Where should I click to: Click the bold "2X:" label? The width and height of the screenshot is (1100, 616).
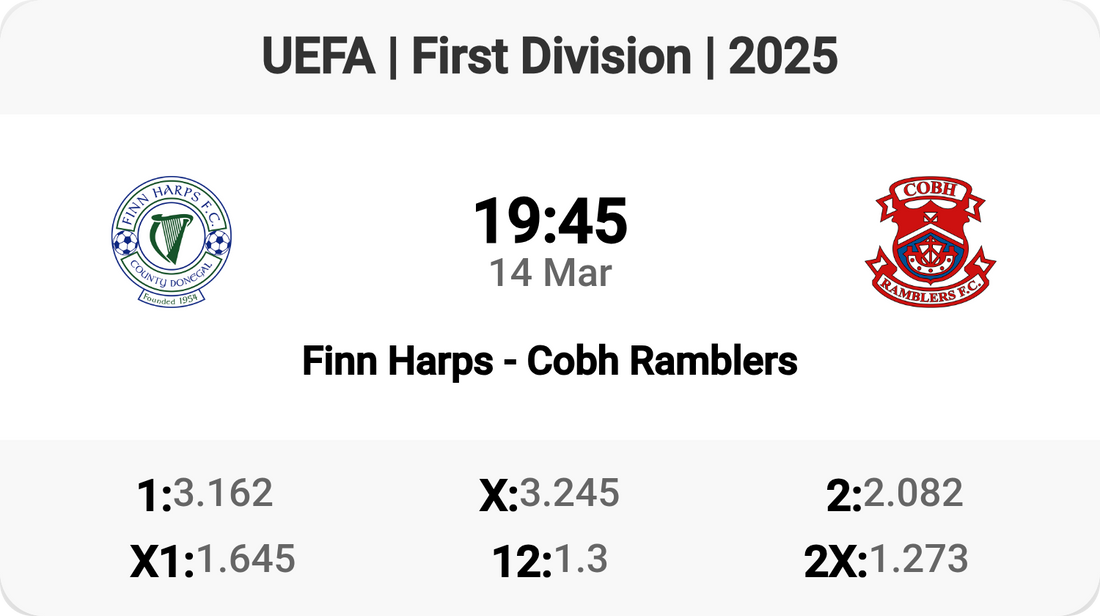(x=836, y=563)
